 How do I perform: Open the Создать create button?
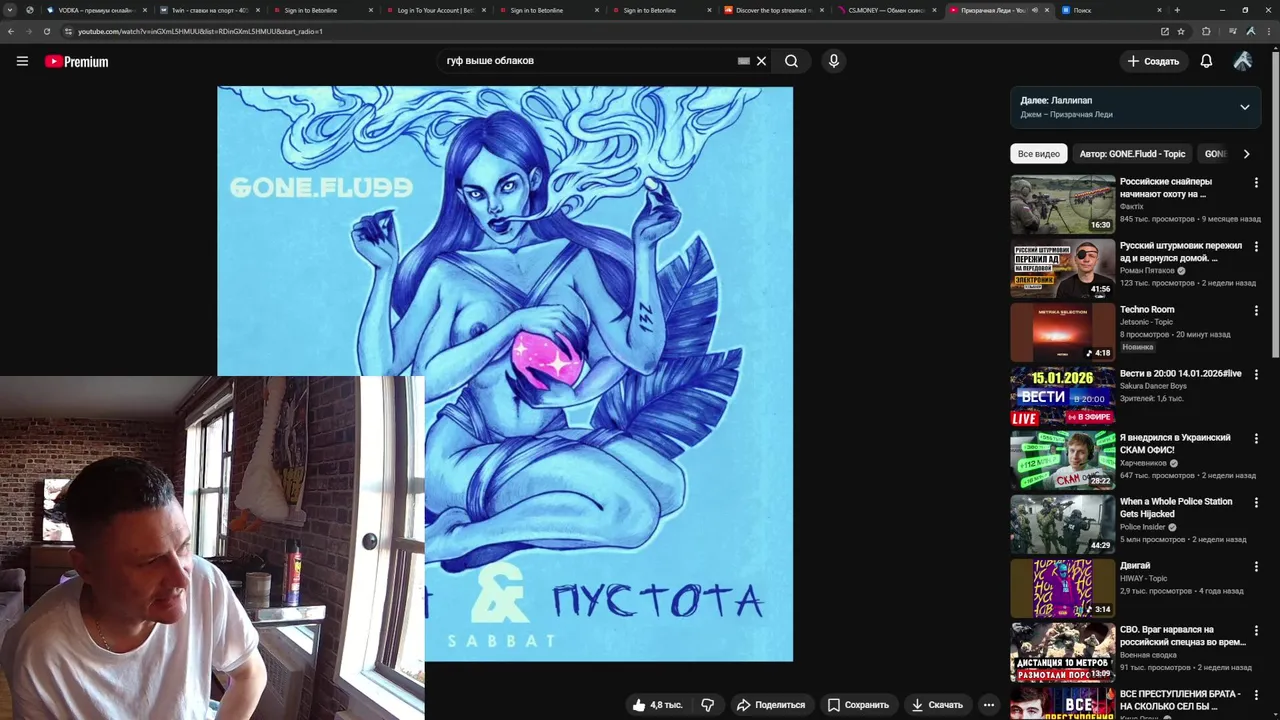pyautogui.click(x=1153, y=61)
